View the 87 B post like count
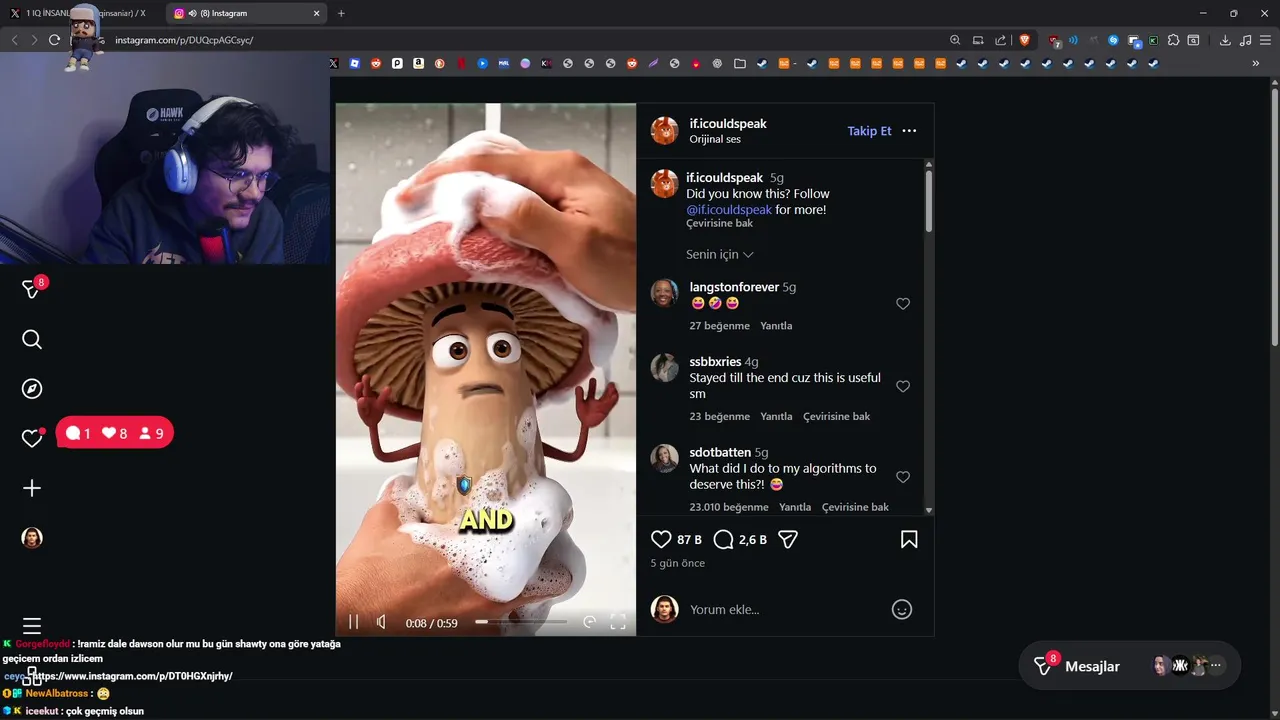1280x720 pixels. (689, 540)
